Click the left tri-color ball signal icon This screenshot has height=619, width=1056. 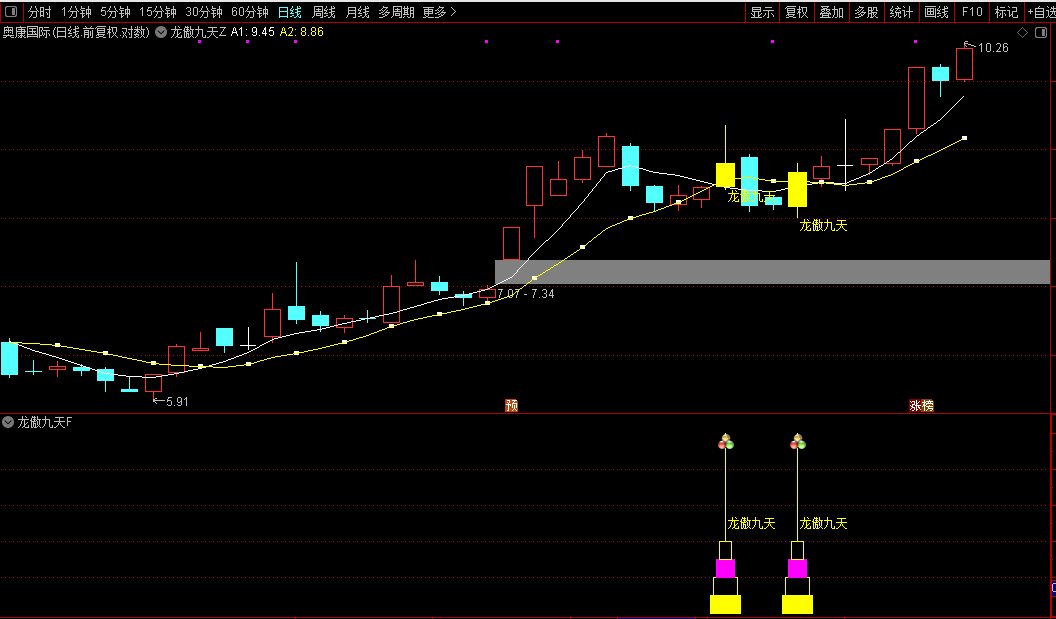click(725, 442)
